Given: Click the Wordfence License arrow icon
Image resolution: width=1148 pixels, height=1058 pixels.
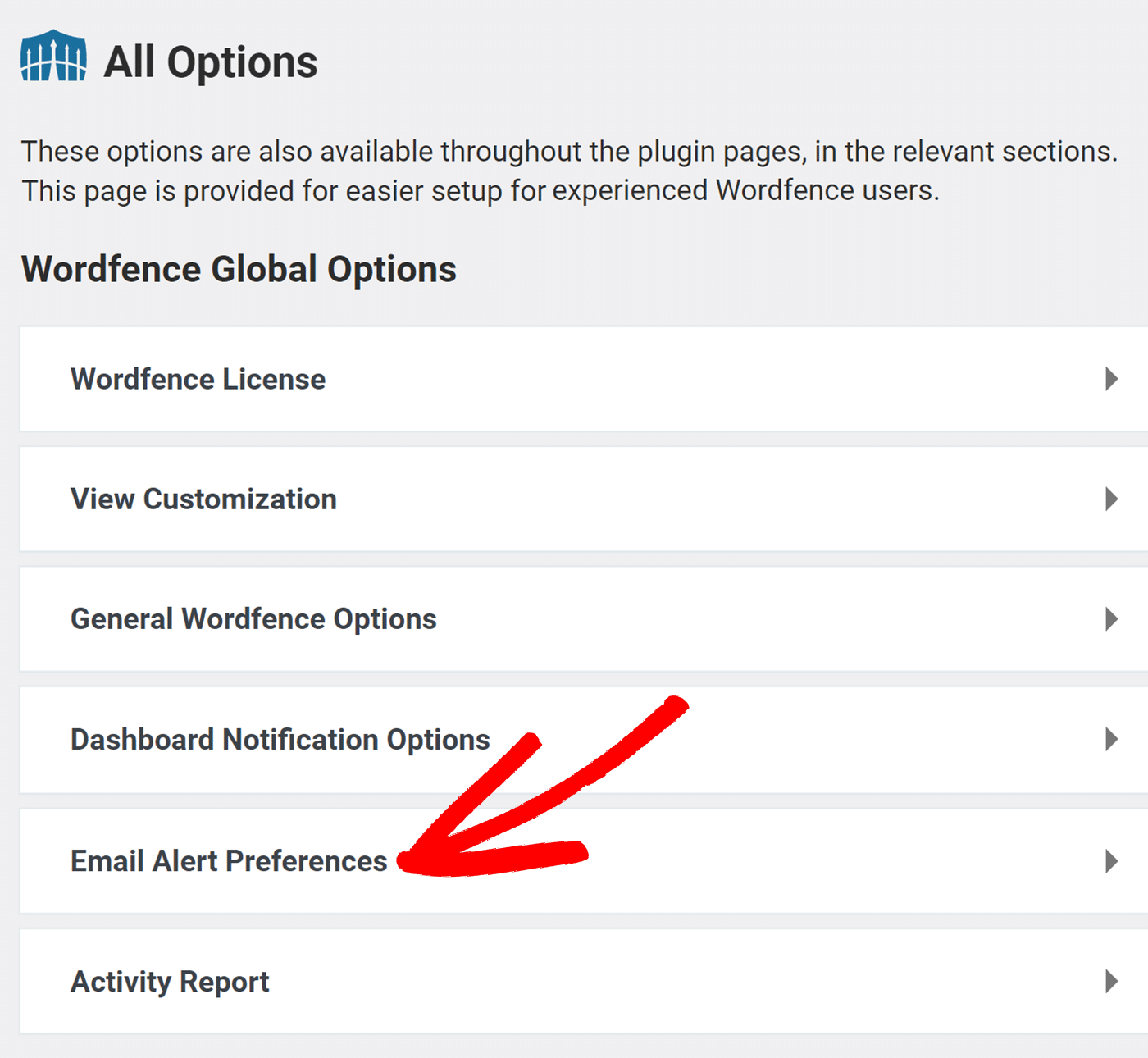Looking at the screenshot, I should [x=1112, y=379].
